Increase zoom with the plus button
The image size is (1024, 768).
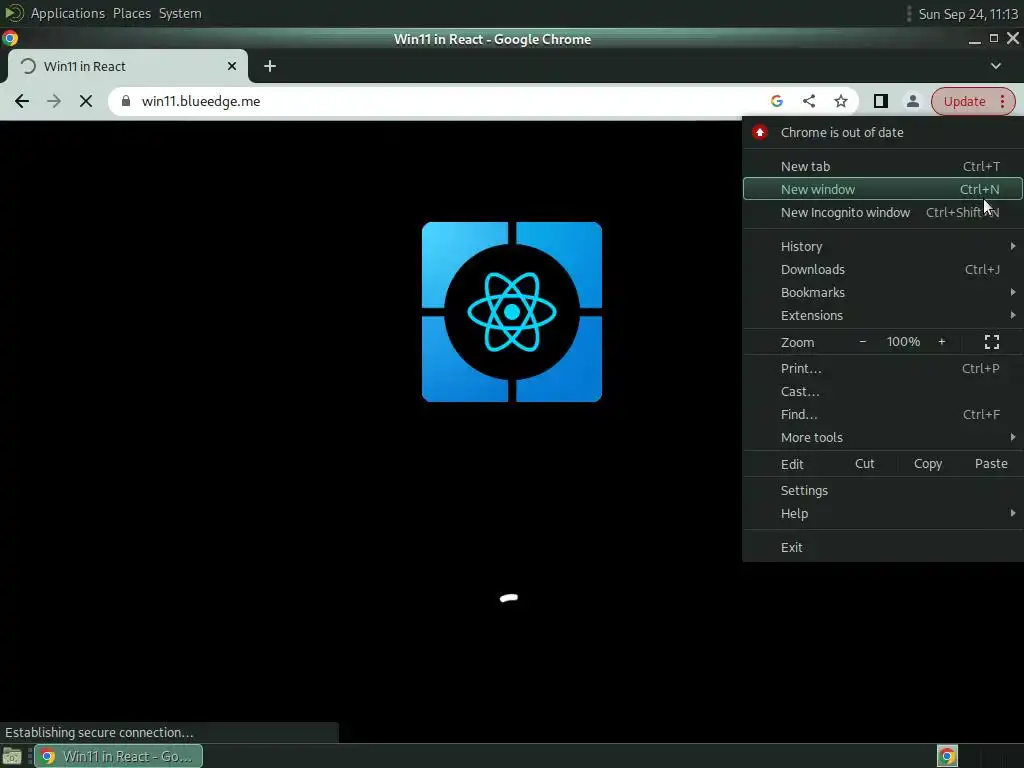click(x=942, y=342)
